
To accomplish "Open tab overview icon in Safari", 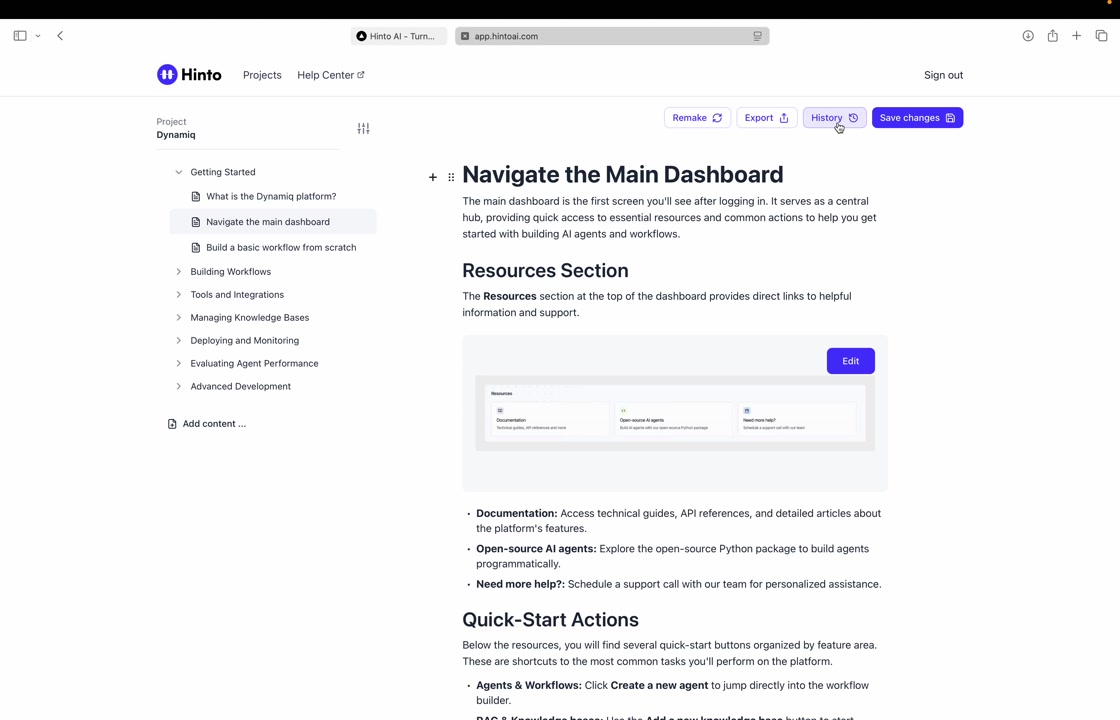I will (x=1101, y=36).
